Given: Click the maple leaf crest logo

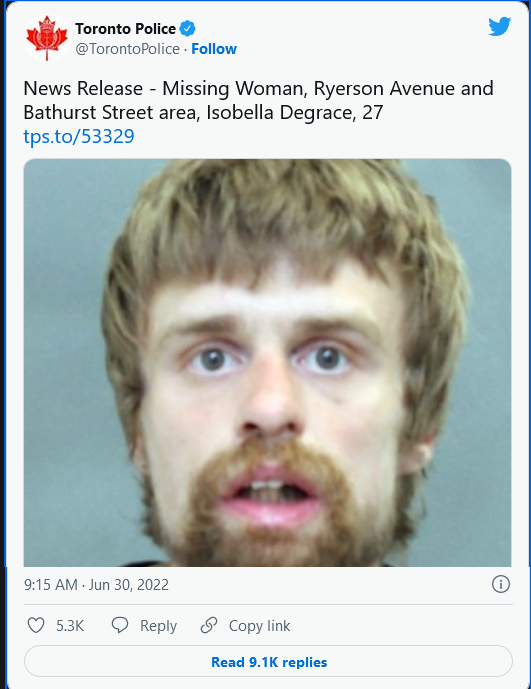Looking at the screenshot, I should pos(47,38).
